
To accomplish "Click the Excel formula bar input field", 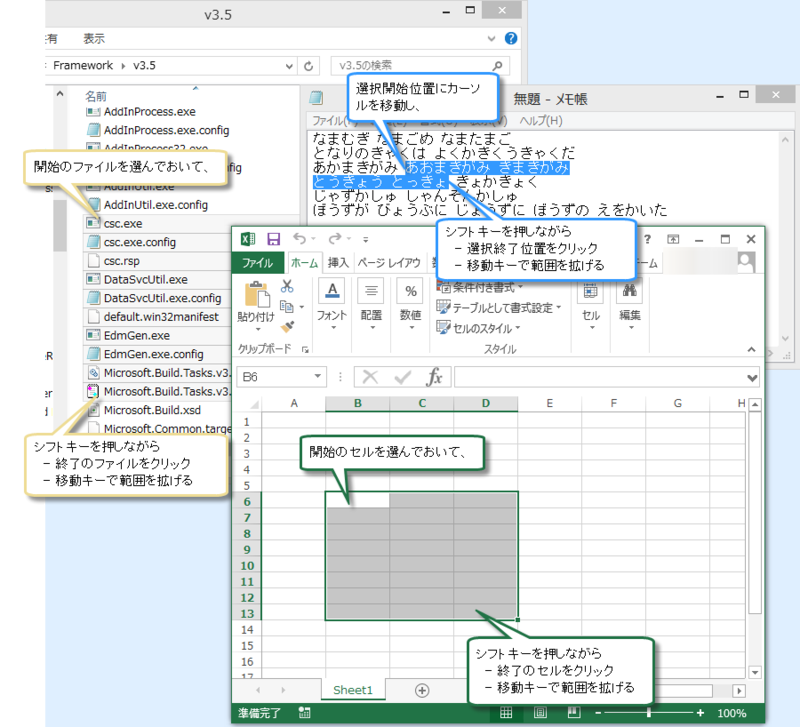I will click(599, 378).
